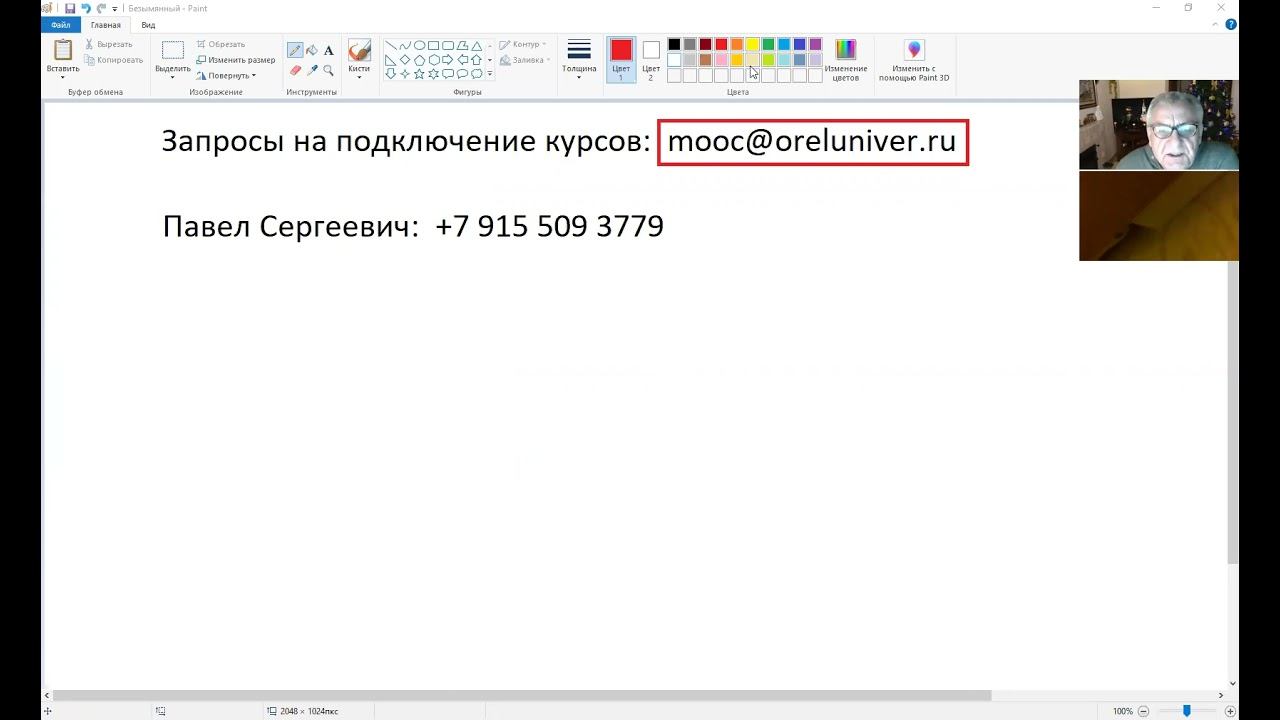
Task: Pick the Hexagon shape
Action: coord(434,60)
